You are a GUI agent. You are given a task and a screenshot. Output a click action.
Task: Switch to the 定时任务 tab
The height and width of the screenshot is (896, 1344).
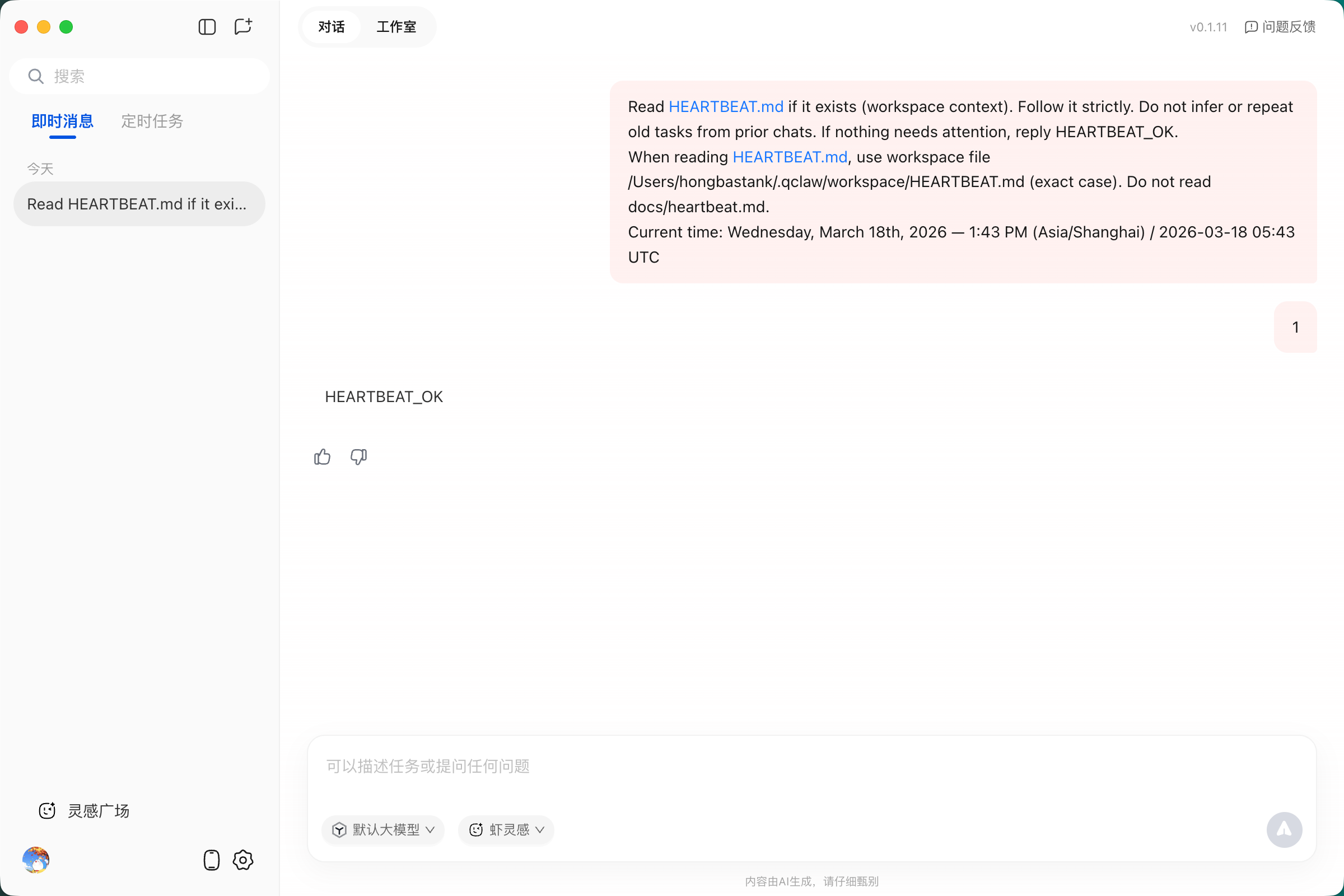pyautogui.click(x=152, y=121)
